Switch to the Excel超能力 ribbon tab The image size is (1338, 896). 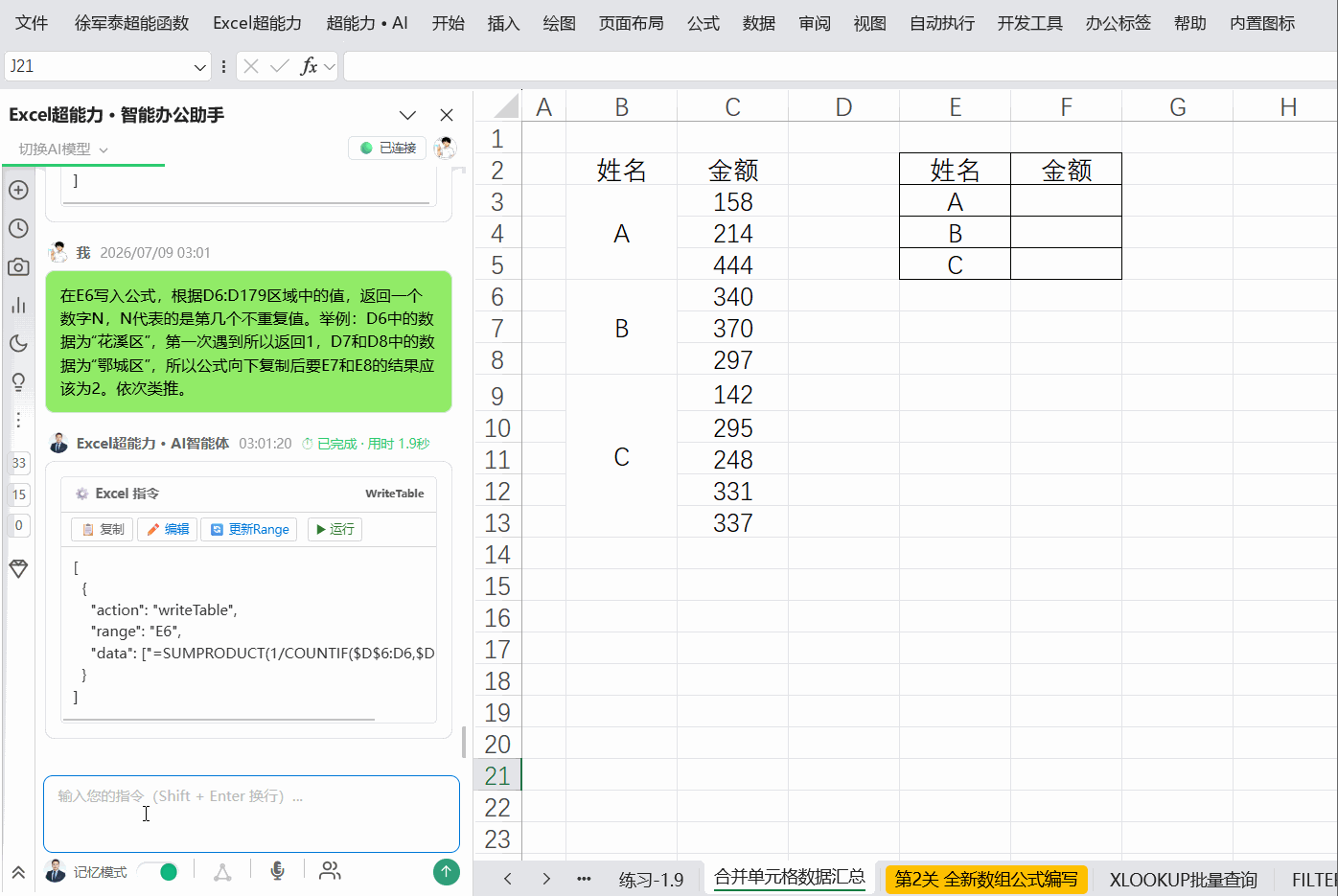pyautogui.click(x=258, y=23)
